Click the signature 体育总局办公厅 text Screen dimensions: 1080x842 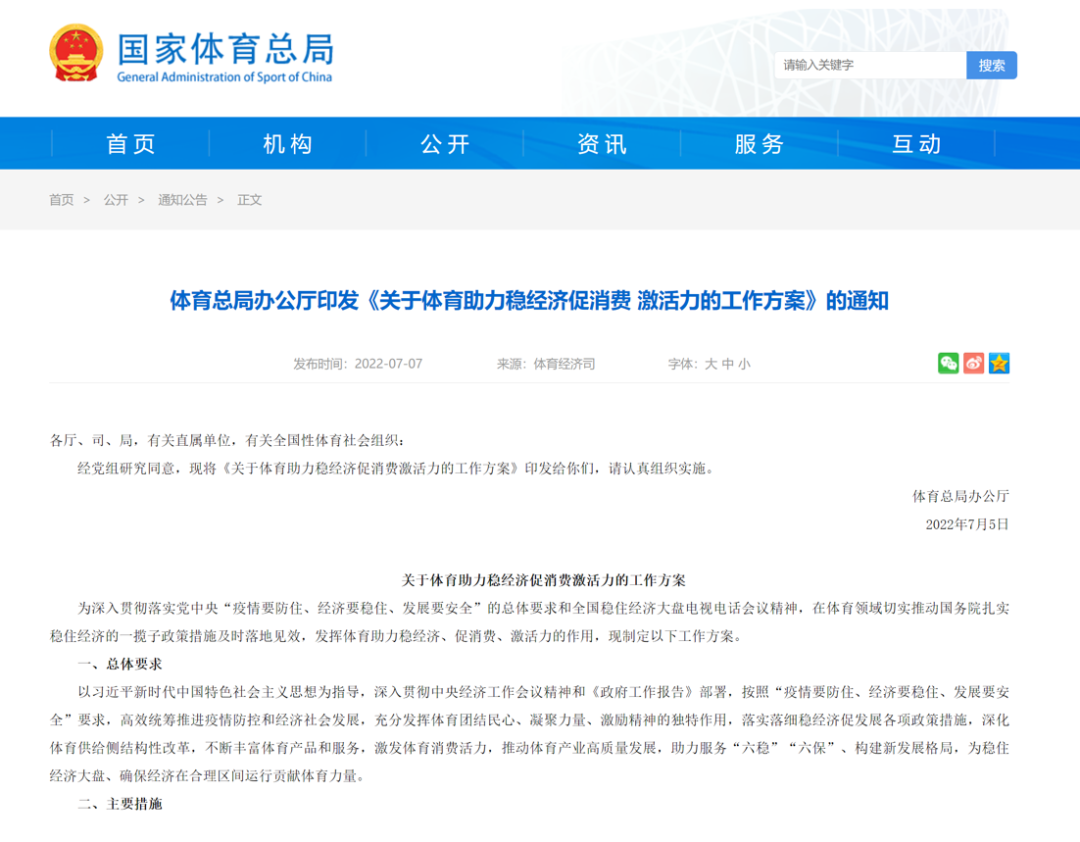960,496
